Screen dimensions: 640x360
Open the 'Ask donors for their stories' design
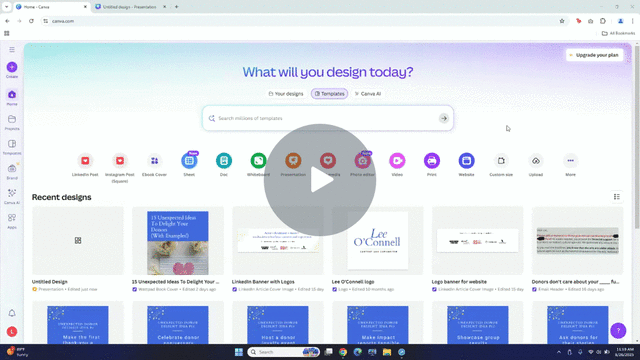pos(578,324)
